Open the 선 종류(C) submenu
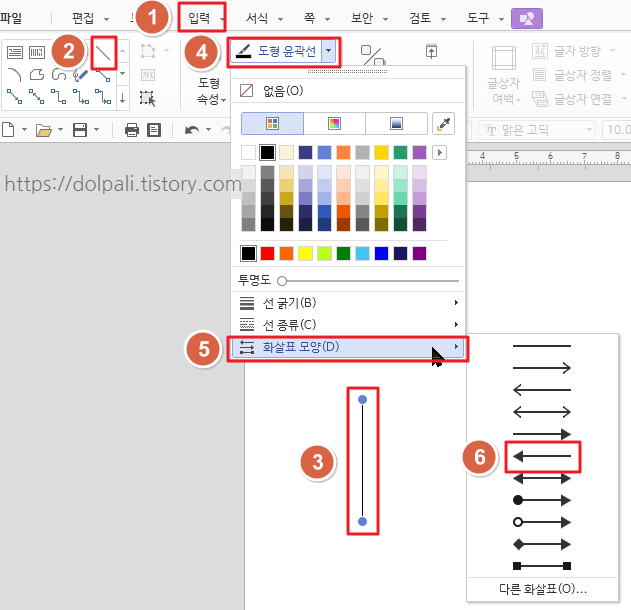Image resolution: width=631 pixels, height=610 pixels. coord(348,324)
